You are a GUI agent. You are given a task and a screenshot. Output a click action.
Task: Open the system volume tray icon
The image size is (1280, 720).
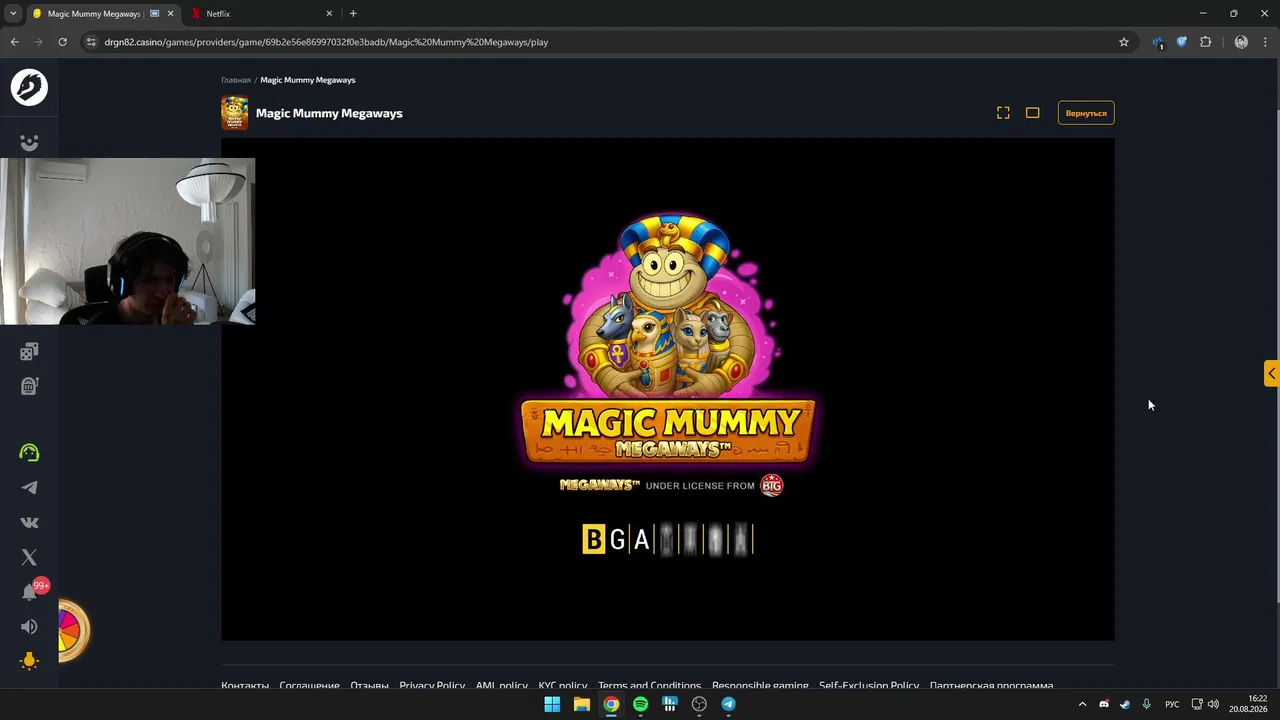(1213, 704)
